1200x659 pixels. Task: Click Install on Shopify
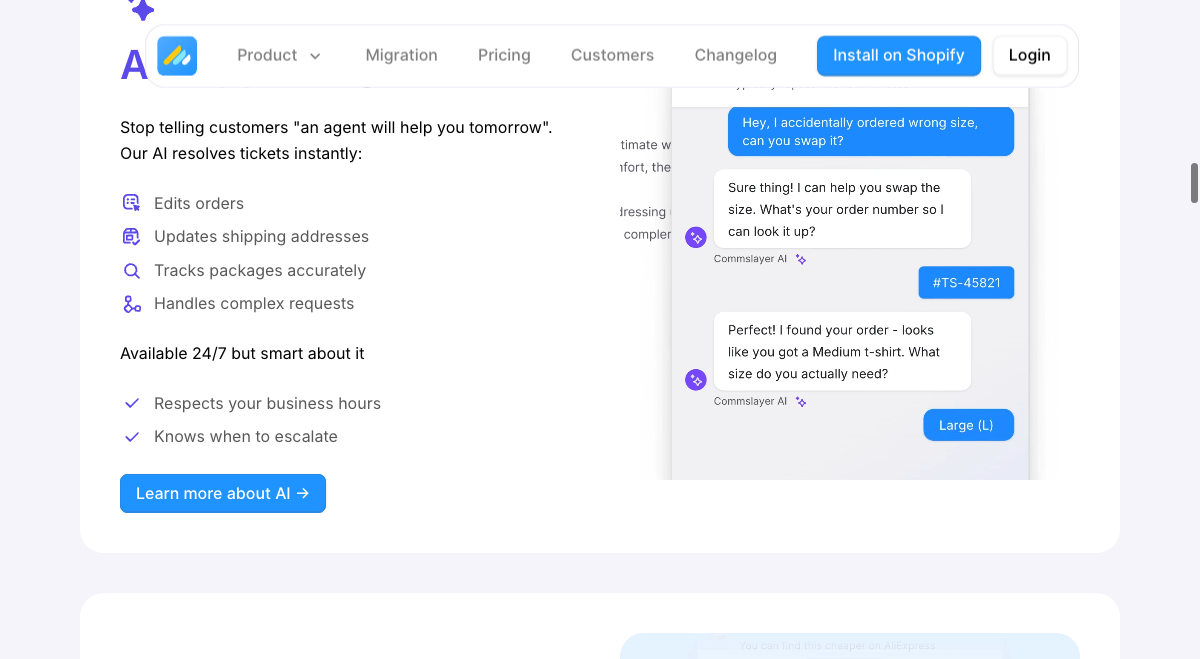coord(898,55)
